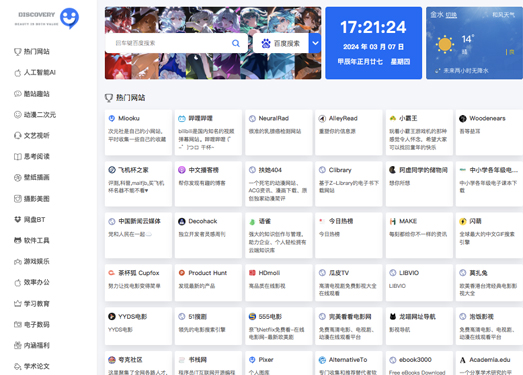The width and height of the screenshot is (523, 375).
Task: Click the Decohack card icon
Action: (x=181, y=222)
